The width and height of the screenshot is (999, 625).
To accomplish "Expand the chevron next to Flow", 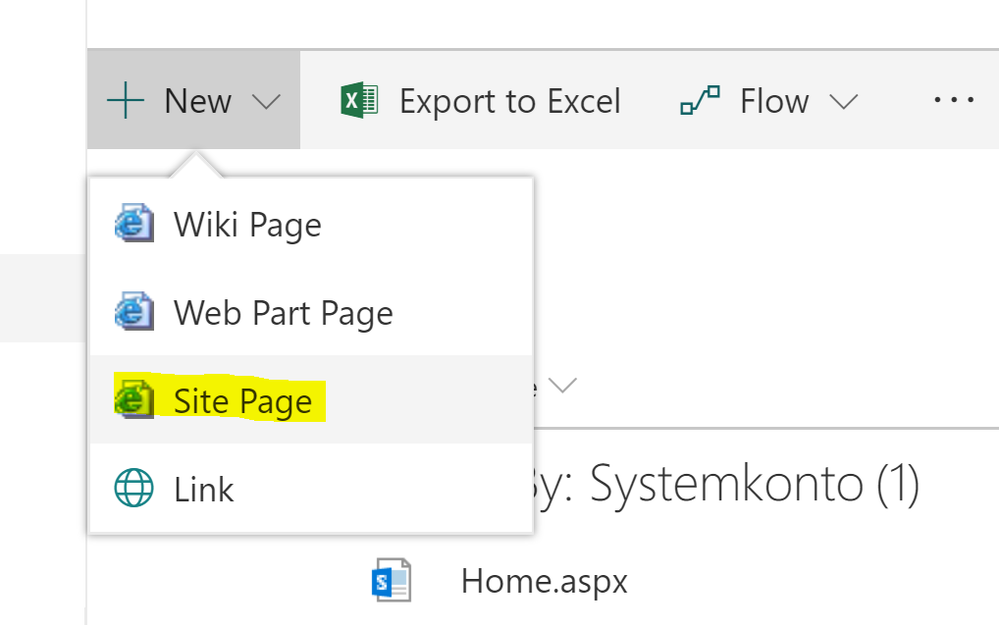I will pos(843,101).
